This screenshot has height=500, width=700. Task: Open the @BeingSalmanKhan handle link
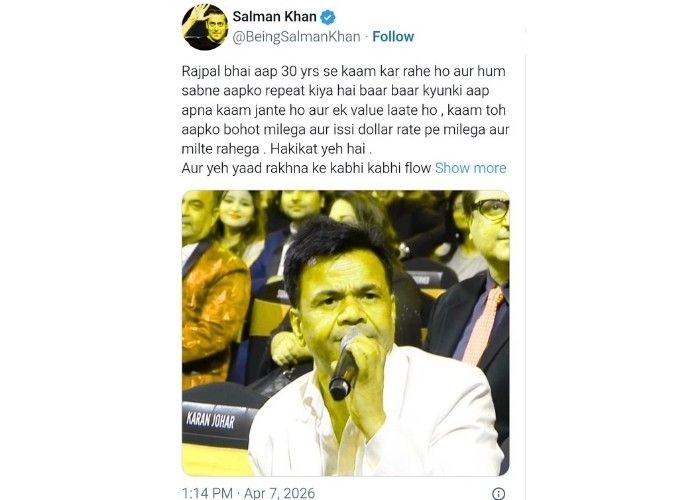(296, 37)
